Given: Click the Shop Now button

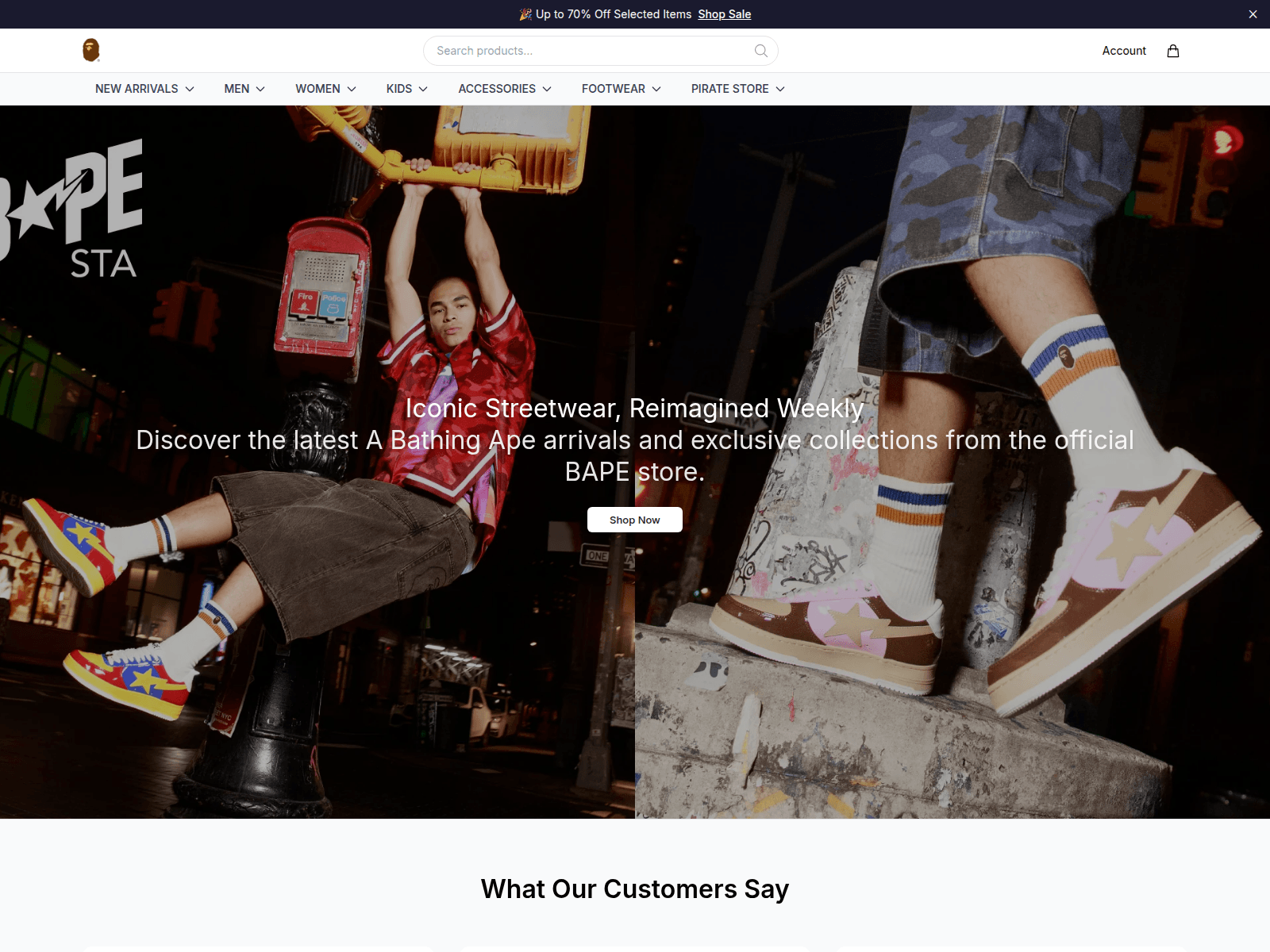Looking at the screenshot, I should click(635, 520).
